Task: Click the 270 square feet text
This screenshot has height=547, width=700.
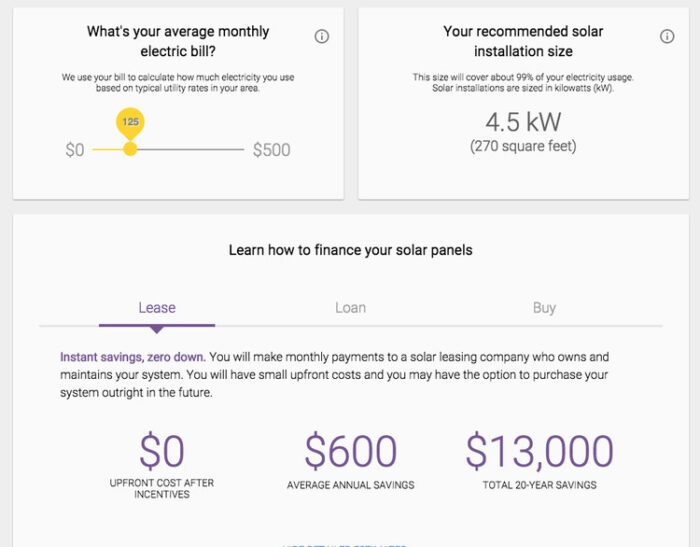Action: coord(523,147)
